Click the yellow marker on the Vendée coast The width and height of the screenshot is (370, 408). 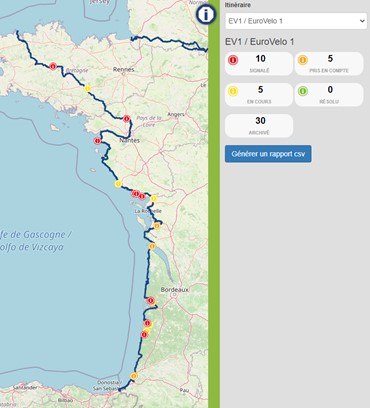click(118, 184)
